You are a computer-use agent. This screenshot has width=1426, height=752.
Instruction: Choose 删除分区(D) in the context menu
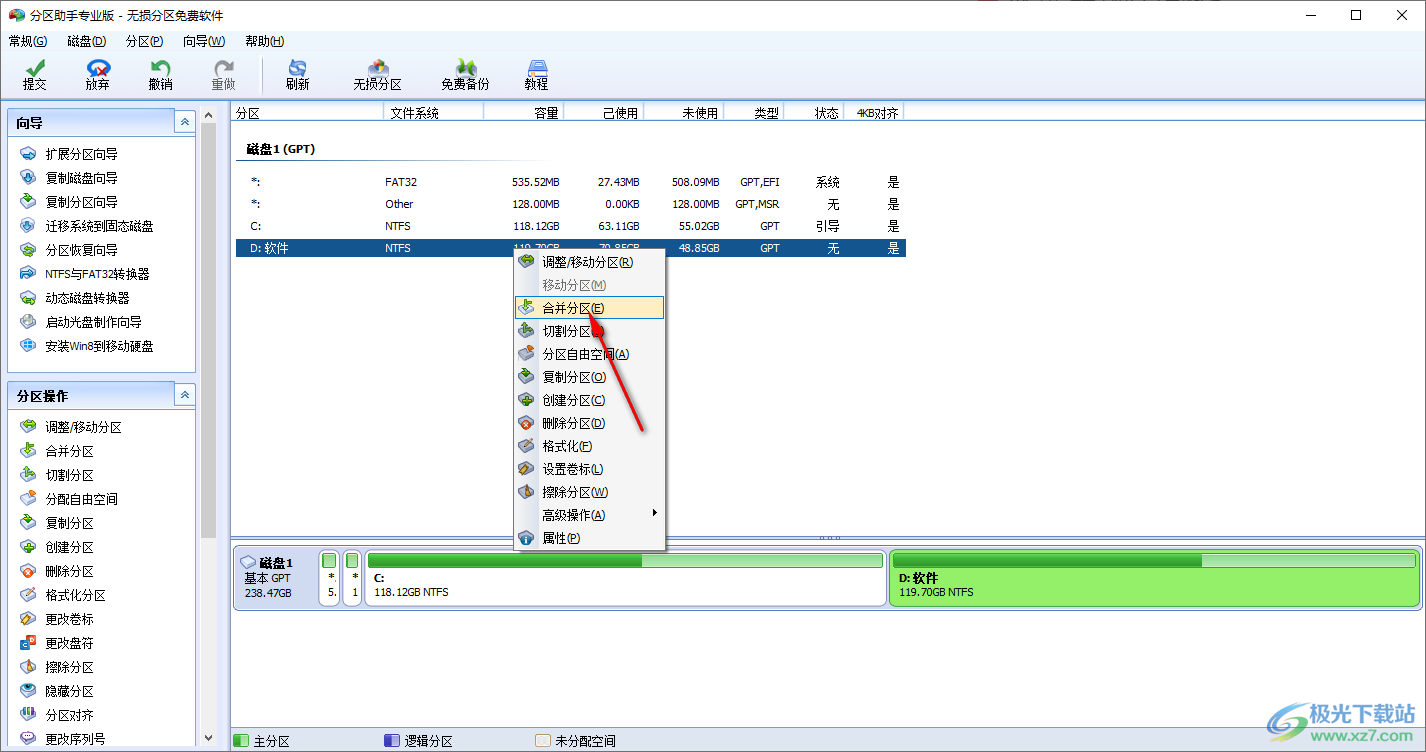click(589, 423)
